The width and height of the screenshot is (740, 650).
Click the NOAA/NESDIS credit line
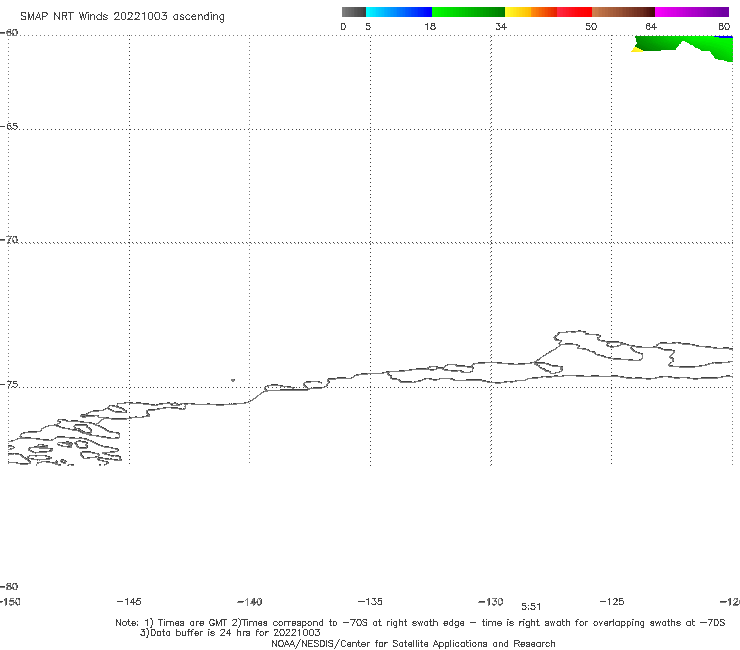(413, 643)
